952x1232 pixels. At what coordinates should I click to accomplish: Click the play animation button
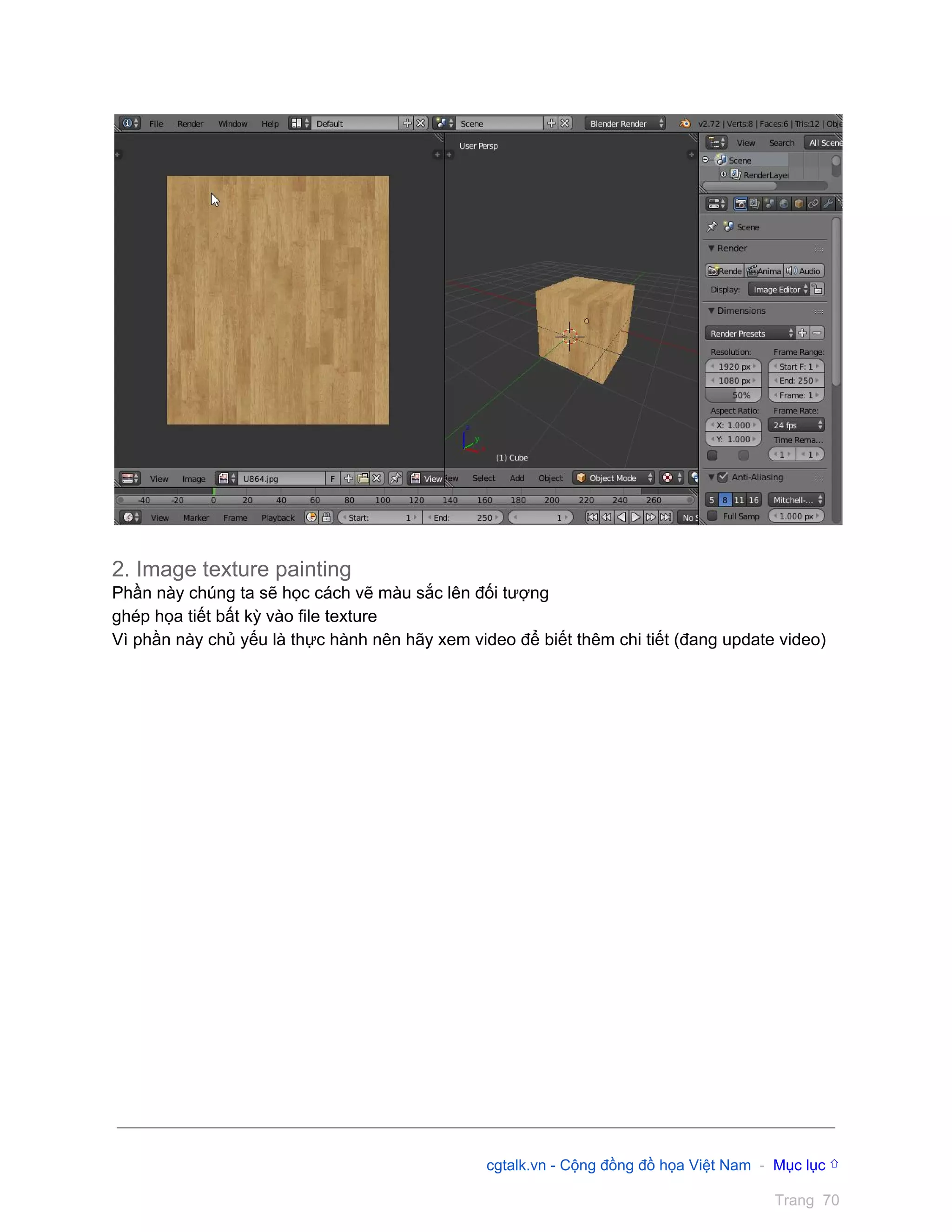635,517
